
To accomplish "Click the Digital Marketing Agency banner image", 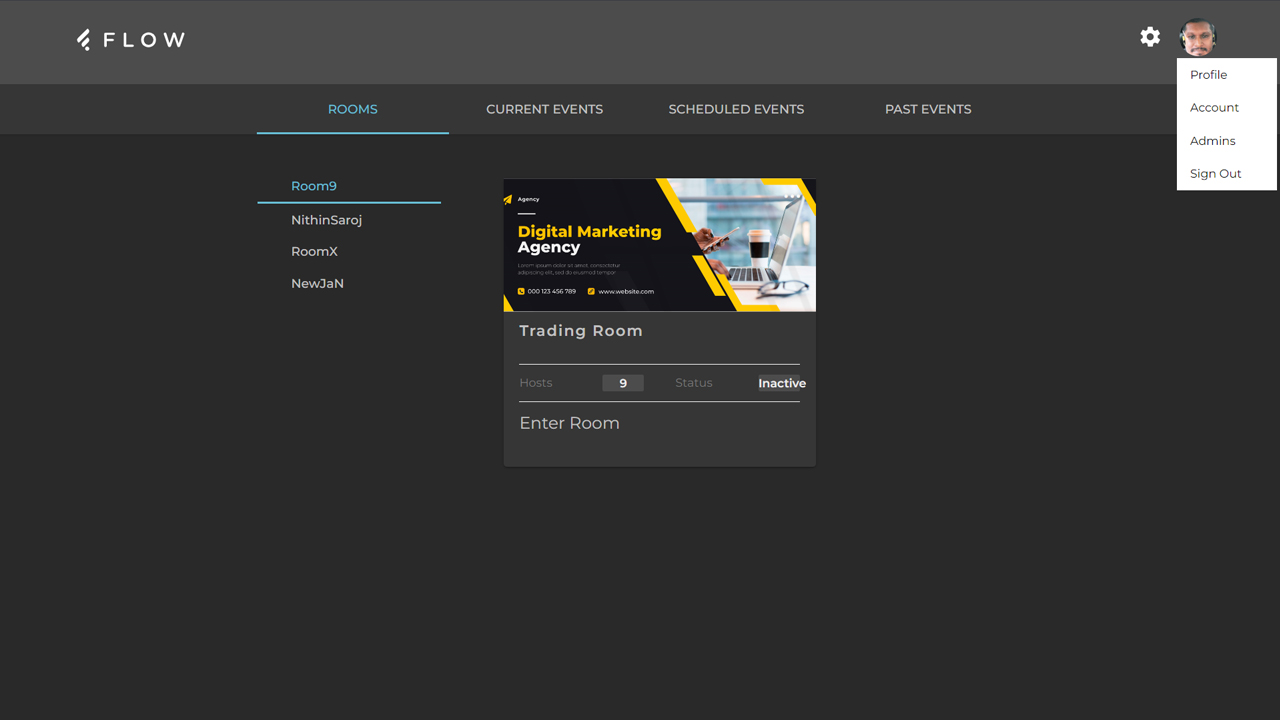I will pyautogui.click(x=659, y=245).
